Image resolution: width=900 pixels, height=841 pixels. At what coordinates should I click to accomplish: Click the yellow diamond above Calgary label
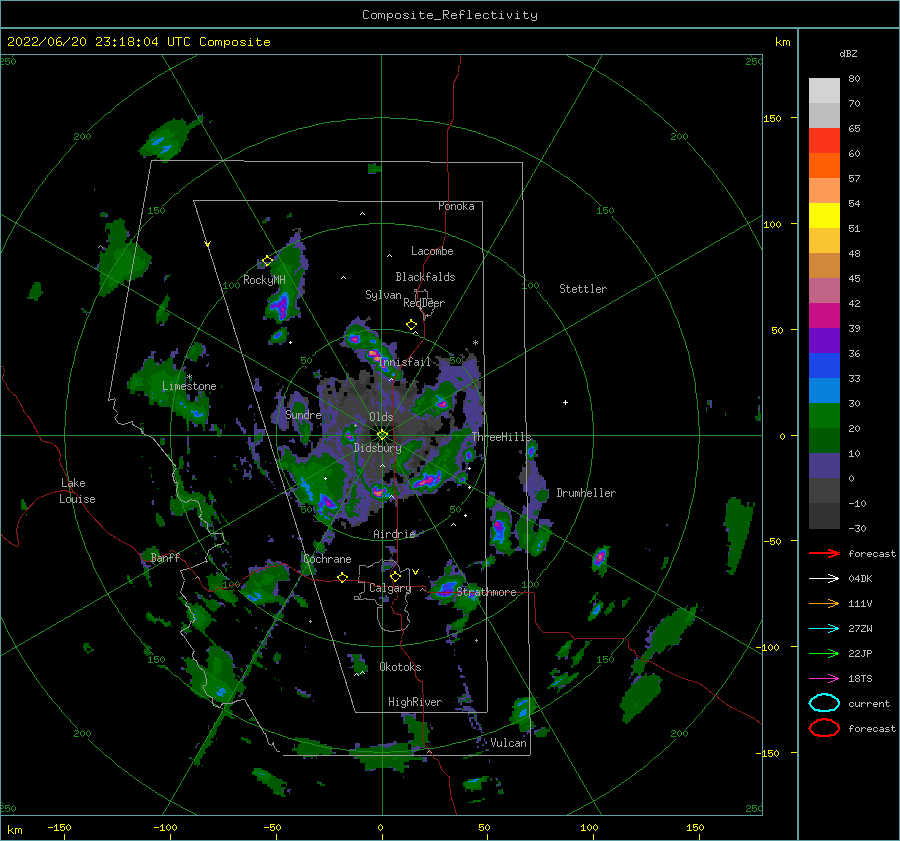coord(395,576)
